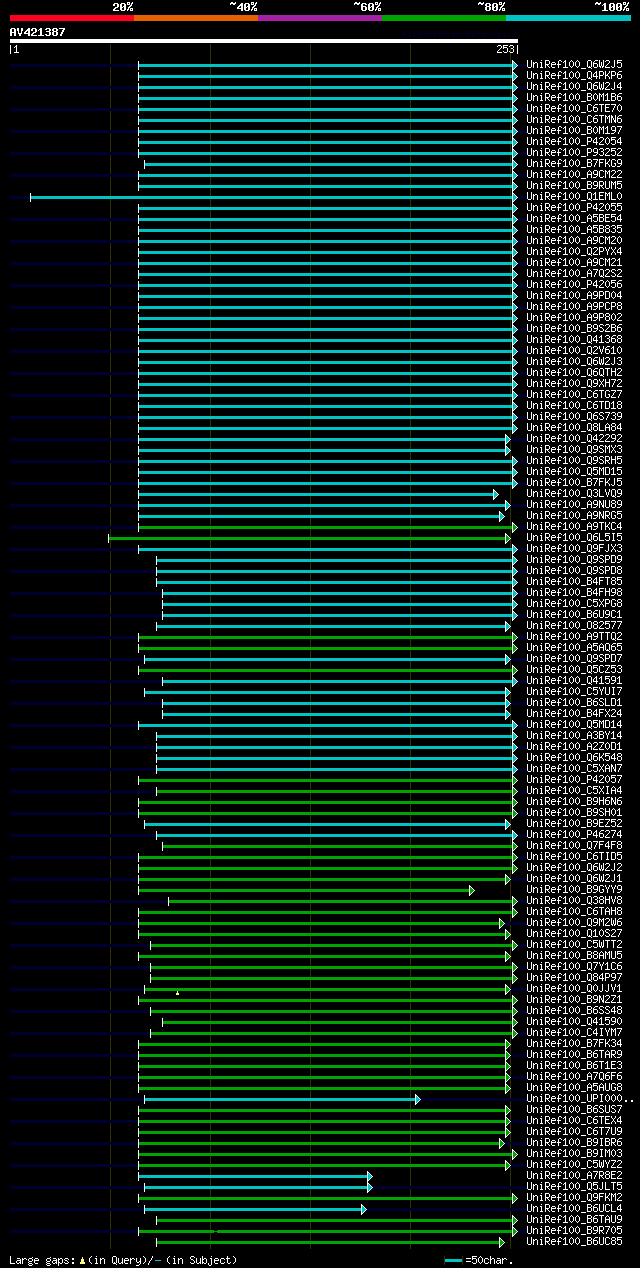Image resolution: width=640 pixels, height=1268 pixels.
Task: Open hit UniRef100_B0M1B6
Action: click(574, 97)
